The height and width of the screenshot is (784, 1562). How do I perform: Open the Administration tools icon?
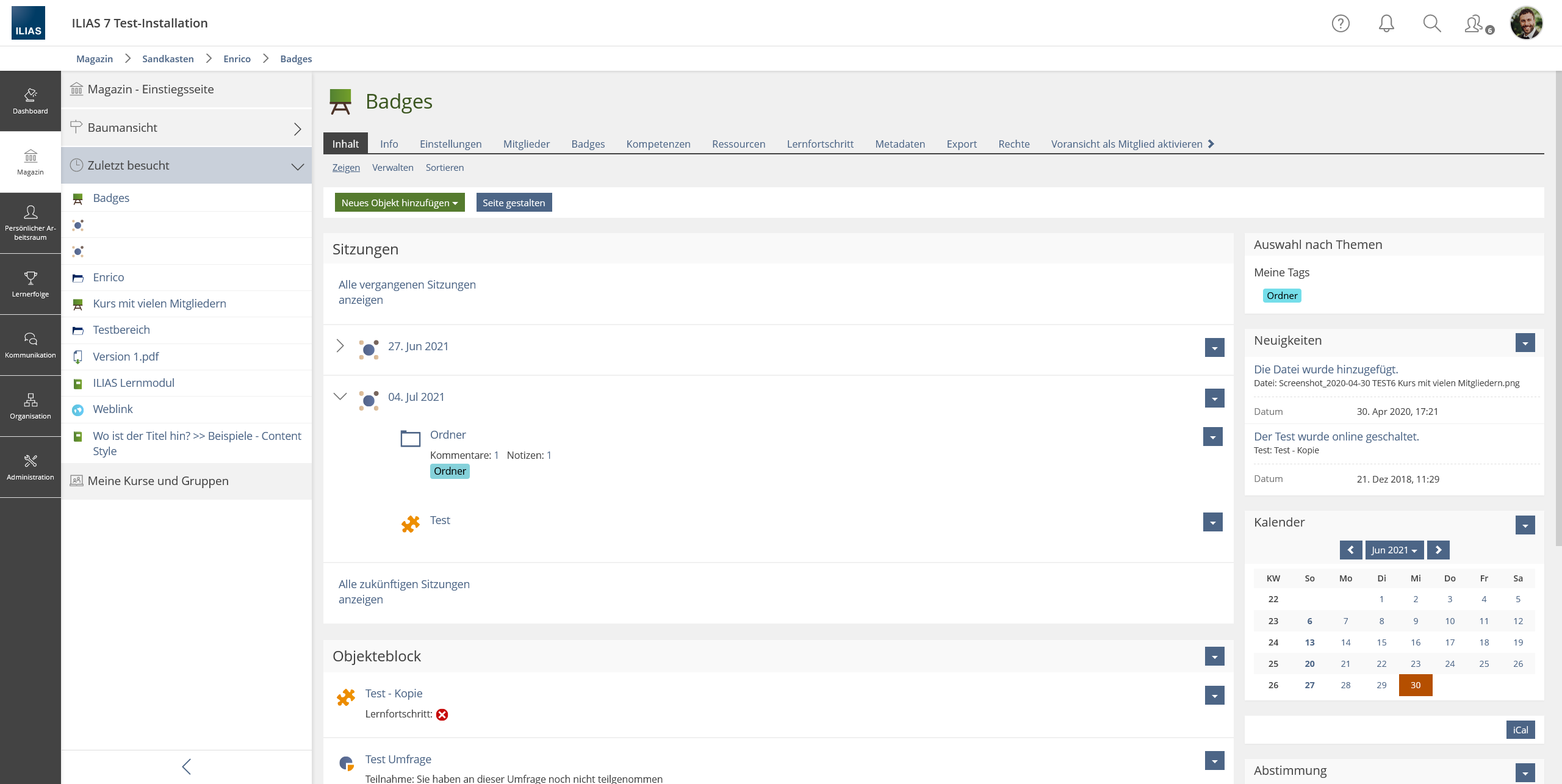point(31,467)
